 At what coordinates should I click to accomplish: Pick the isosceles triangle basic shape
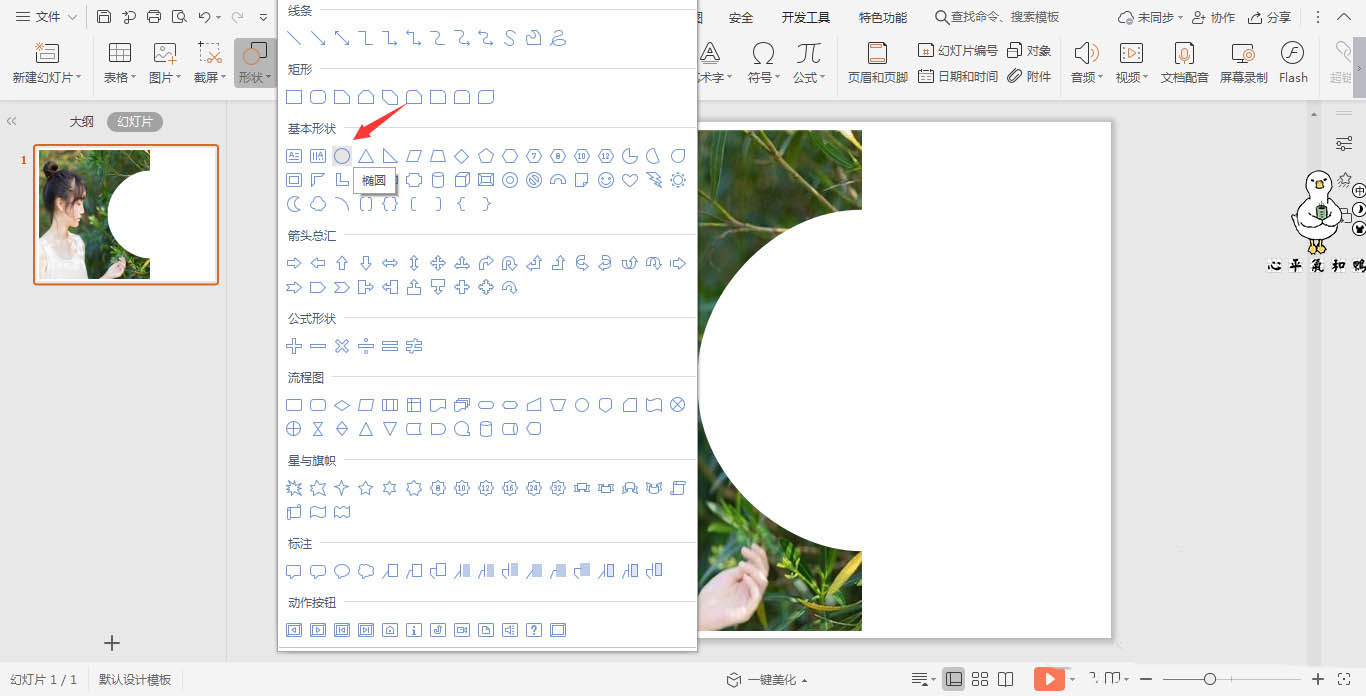(x=366, y=156)
